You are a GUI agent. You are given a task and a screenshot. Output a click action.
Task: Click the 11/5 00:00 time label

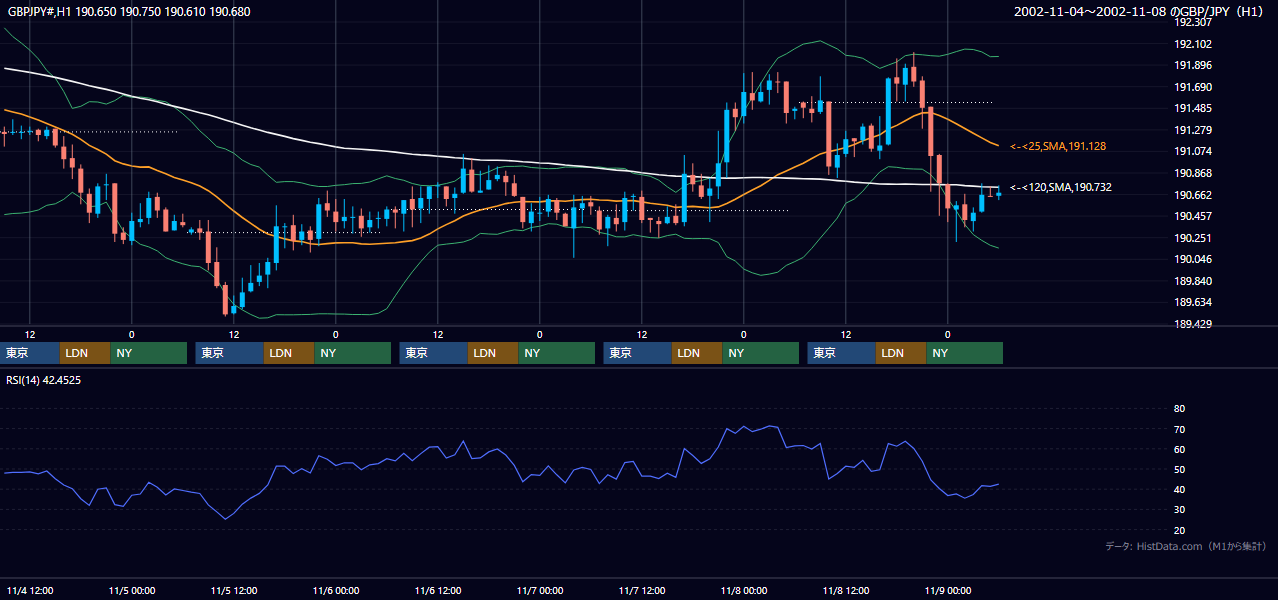tap(132, 591)
